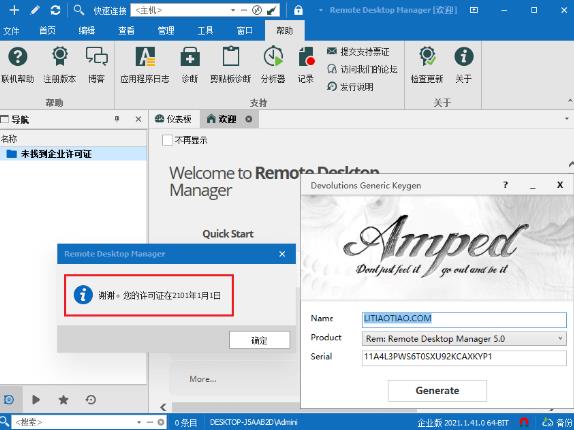Click the bottom search input field
574x430 pixels.
[x=73, y=422]
